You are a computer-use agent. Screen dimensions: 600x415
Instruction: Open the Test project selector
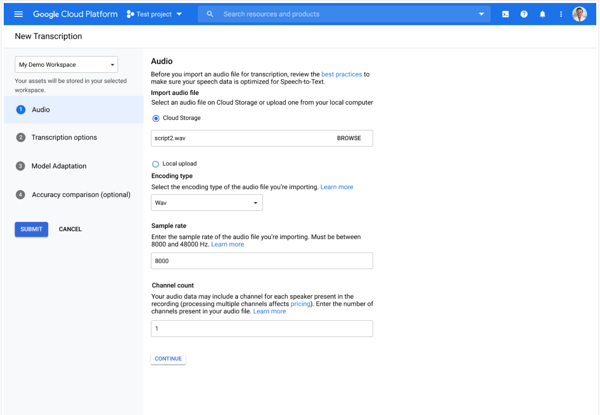coord(154,14)
